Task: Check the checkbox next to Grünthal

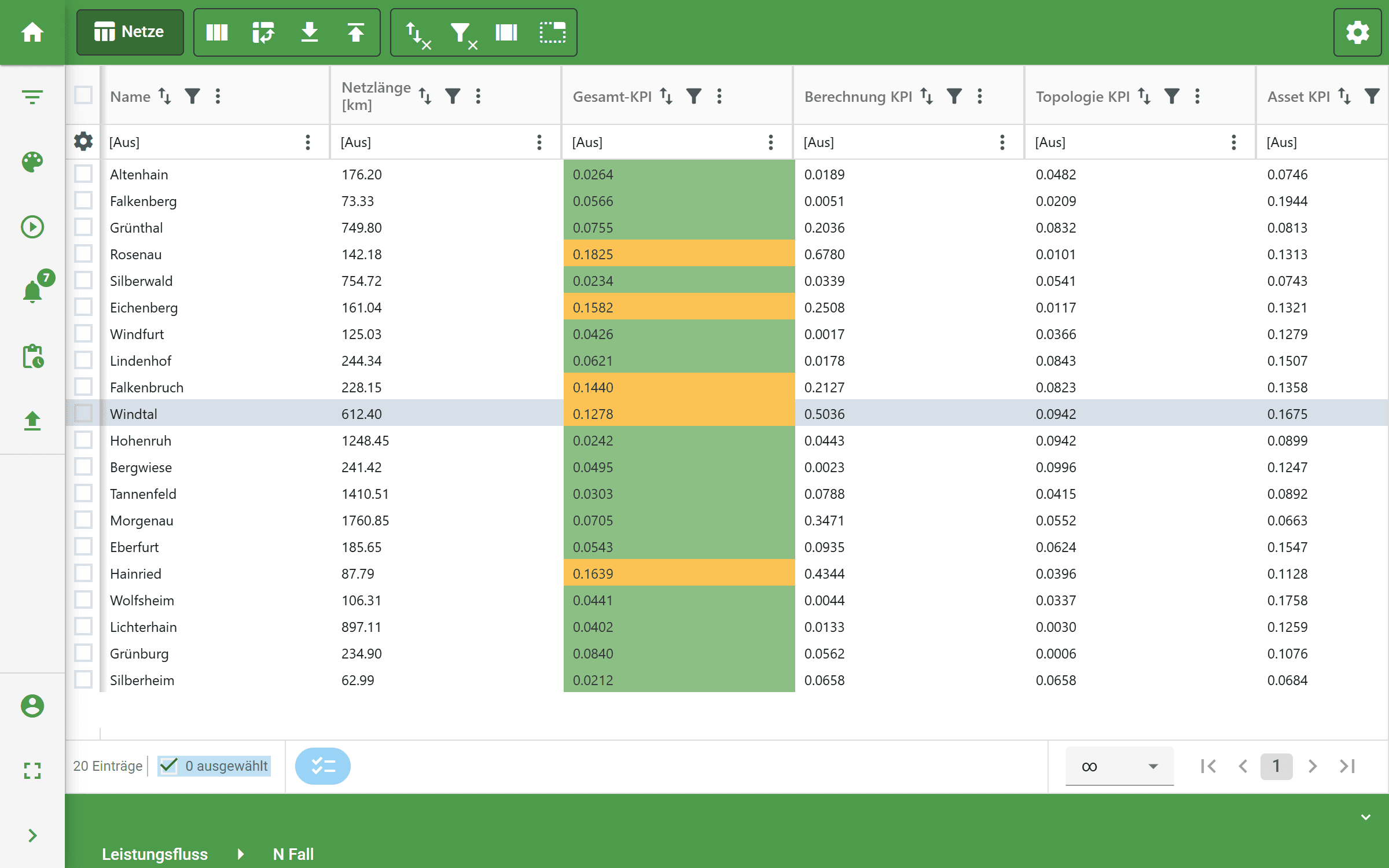Action: pos(83,227)
